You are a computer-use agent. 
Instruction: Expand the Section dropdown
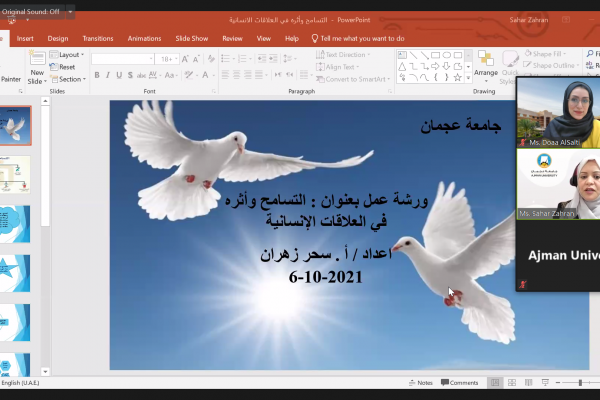70,79
